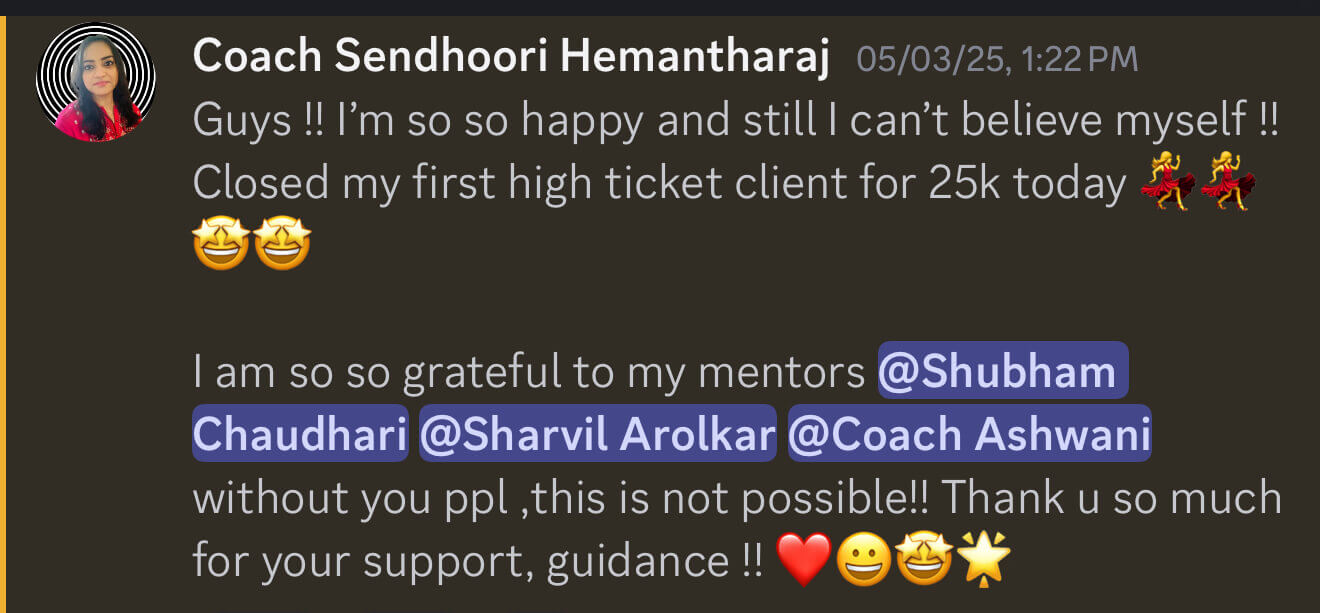Click the 'without you ppl' message line
This screenshot has width=1320, height=613.
(x=736, y=497)
